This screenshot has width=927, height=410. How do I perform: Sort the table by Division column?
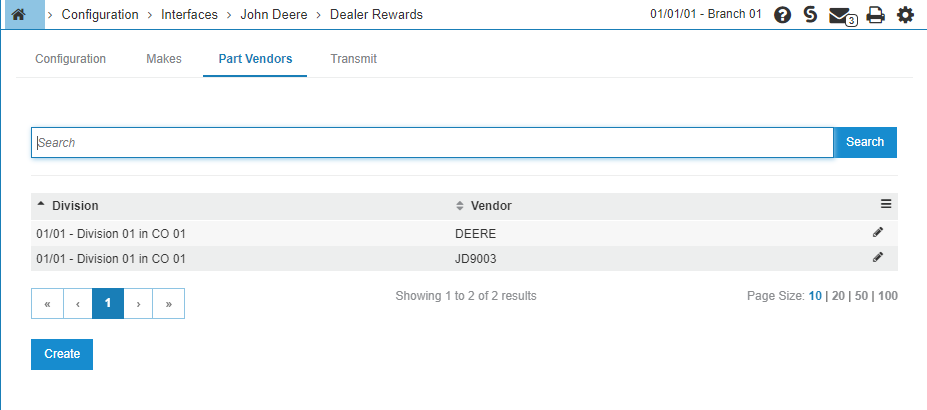tap(75, 205)
